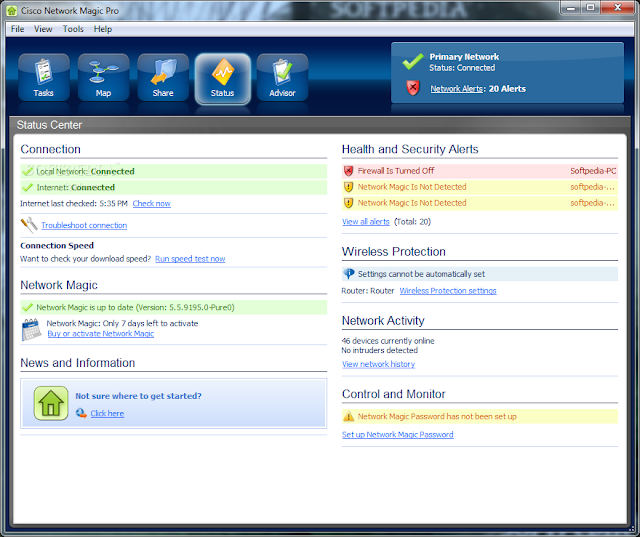Click Set up Network Magic Password link
This screenshot has height=537, width=640.
[398, 435]
